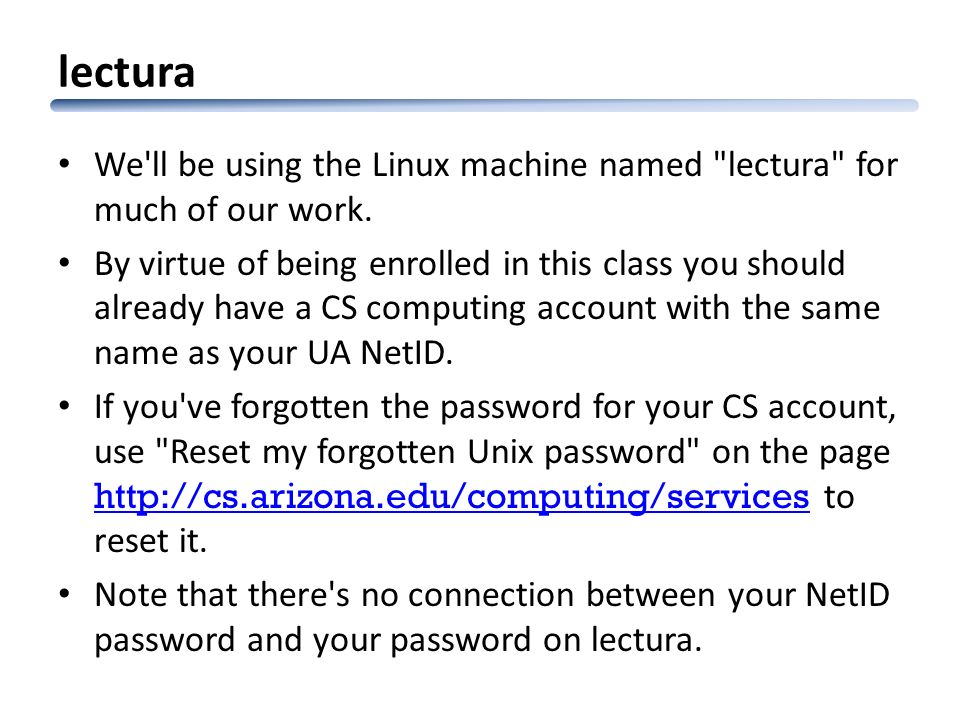Click the word "connection" in last bullet

[491, 594]
